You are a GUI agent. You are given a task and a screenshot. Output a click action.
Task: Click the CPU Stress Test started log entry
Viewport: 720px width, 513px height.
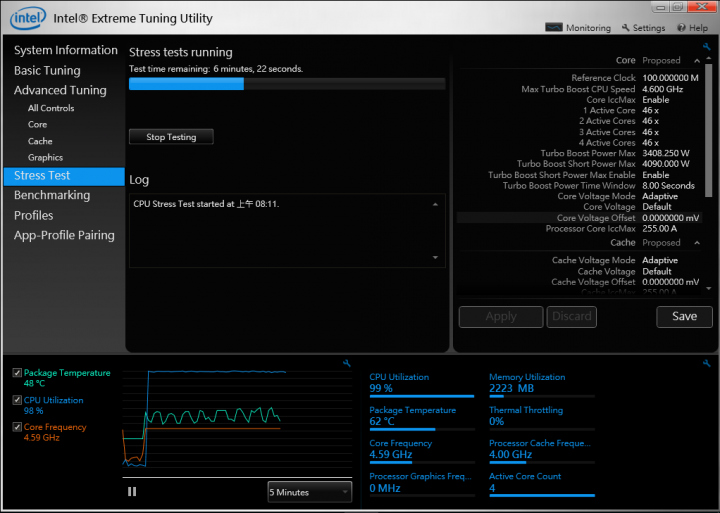pos(206,204)
